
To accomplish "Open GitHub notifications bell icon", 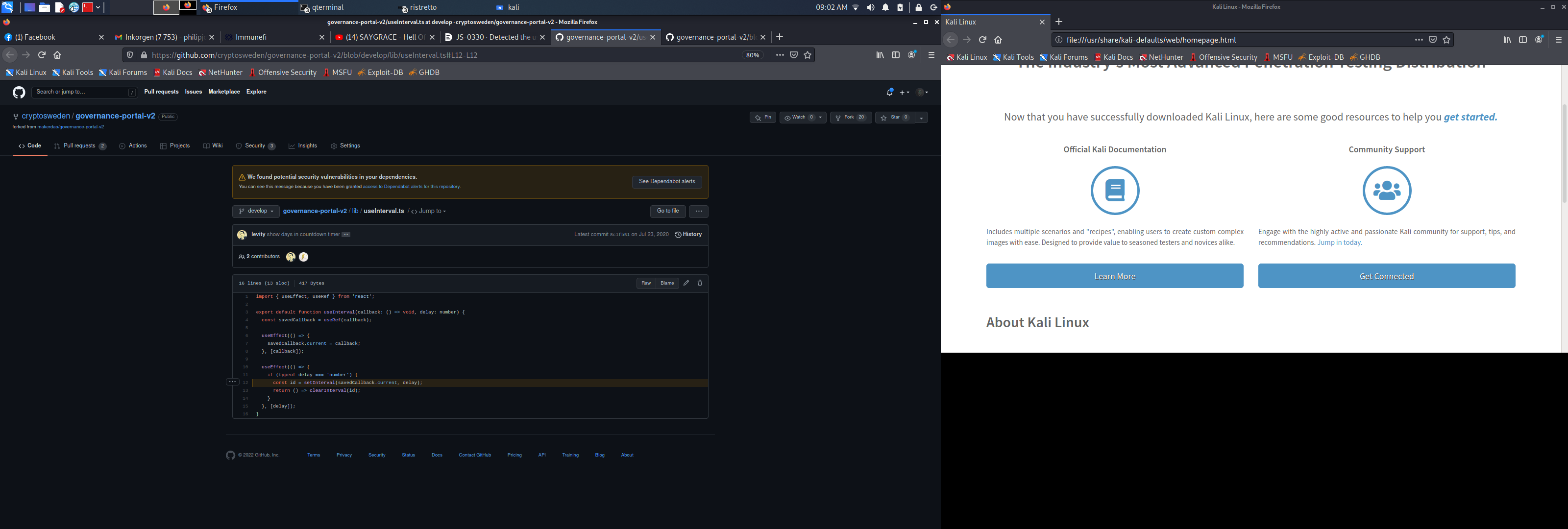I will pos(889,93).
